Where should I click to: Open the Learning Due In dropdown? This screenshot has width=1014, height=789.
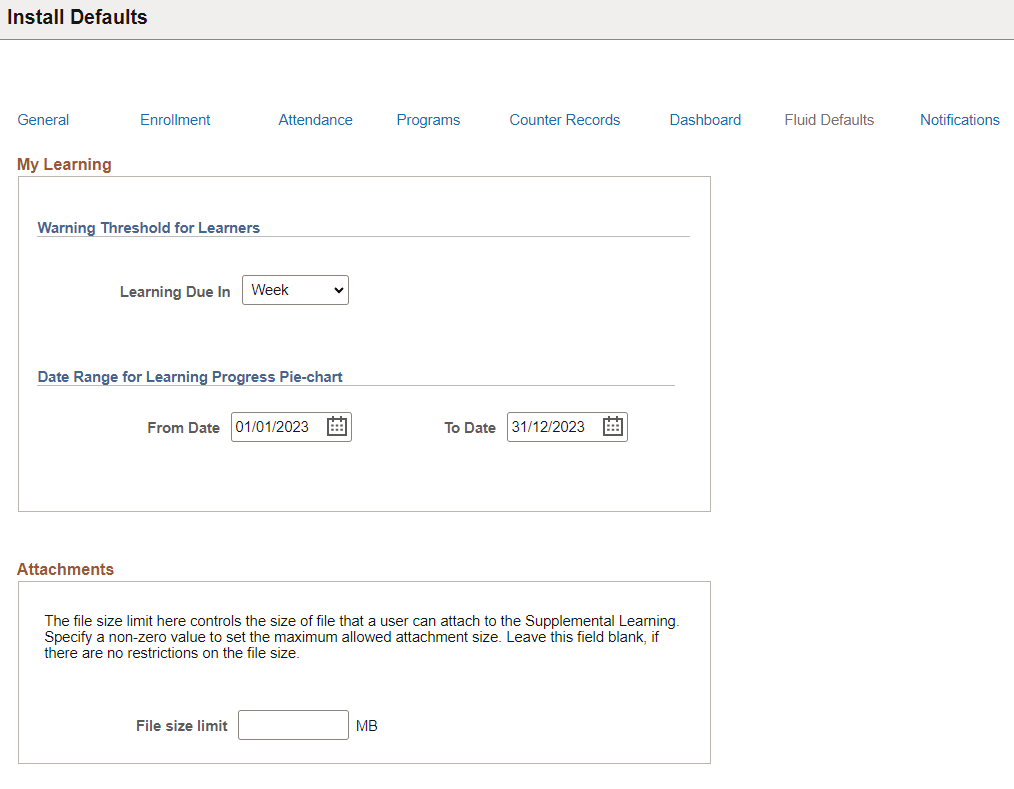point(295,290)
